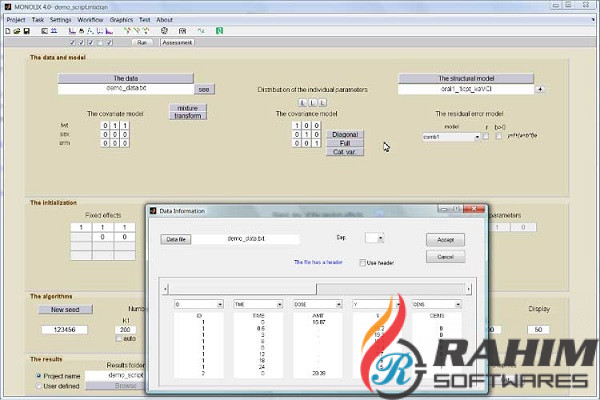
Task: Click the Open project folder icon
Action: coord(17,31)
